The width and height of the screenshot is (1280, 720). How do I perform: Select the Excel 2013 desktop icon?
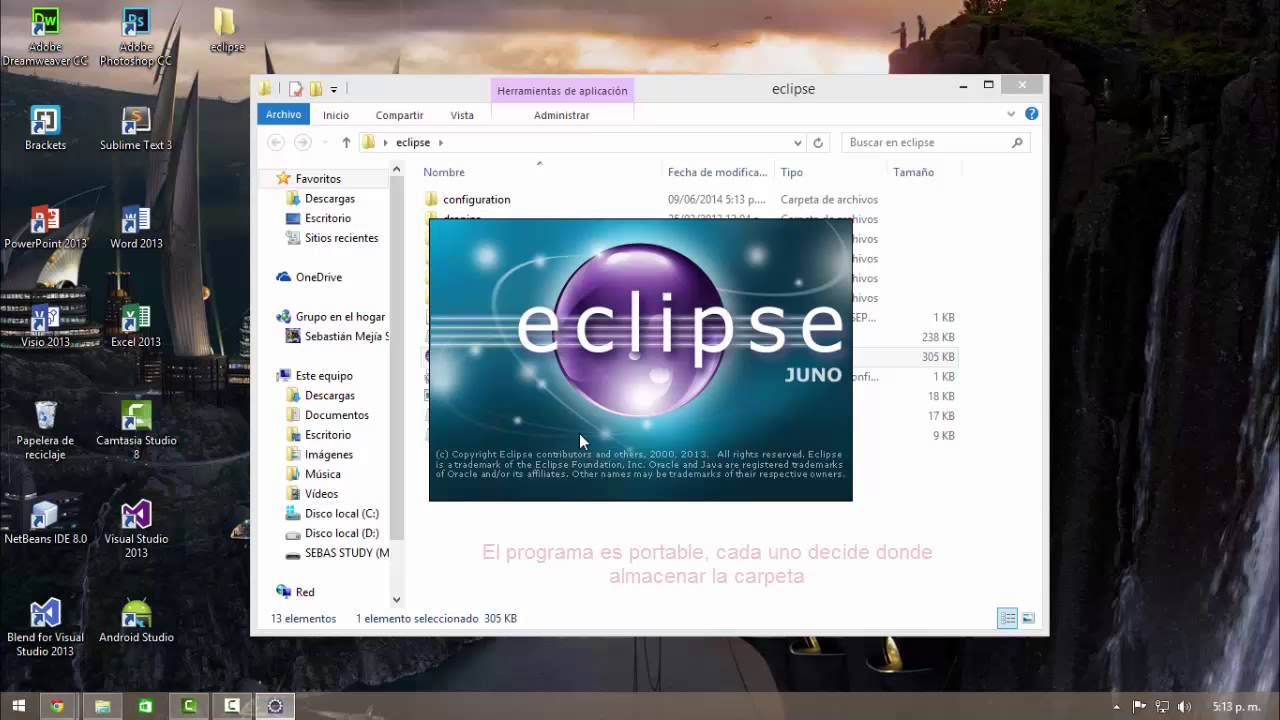[136, 325]
